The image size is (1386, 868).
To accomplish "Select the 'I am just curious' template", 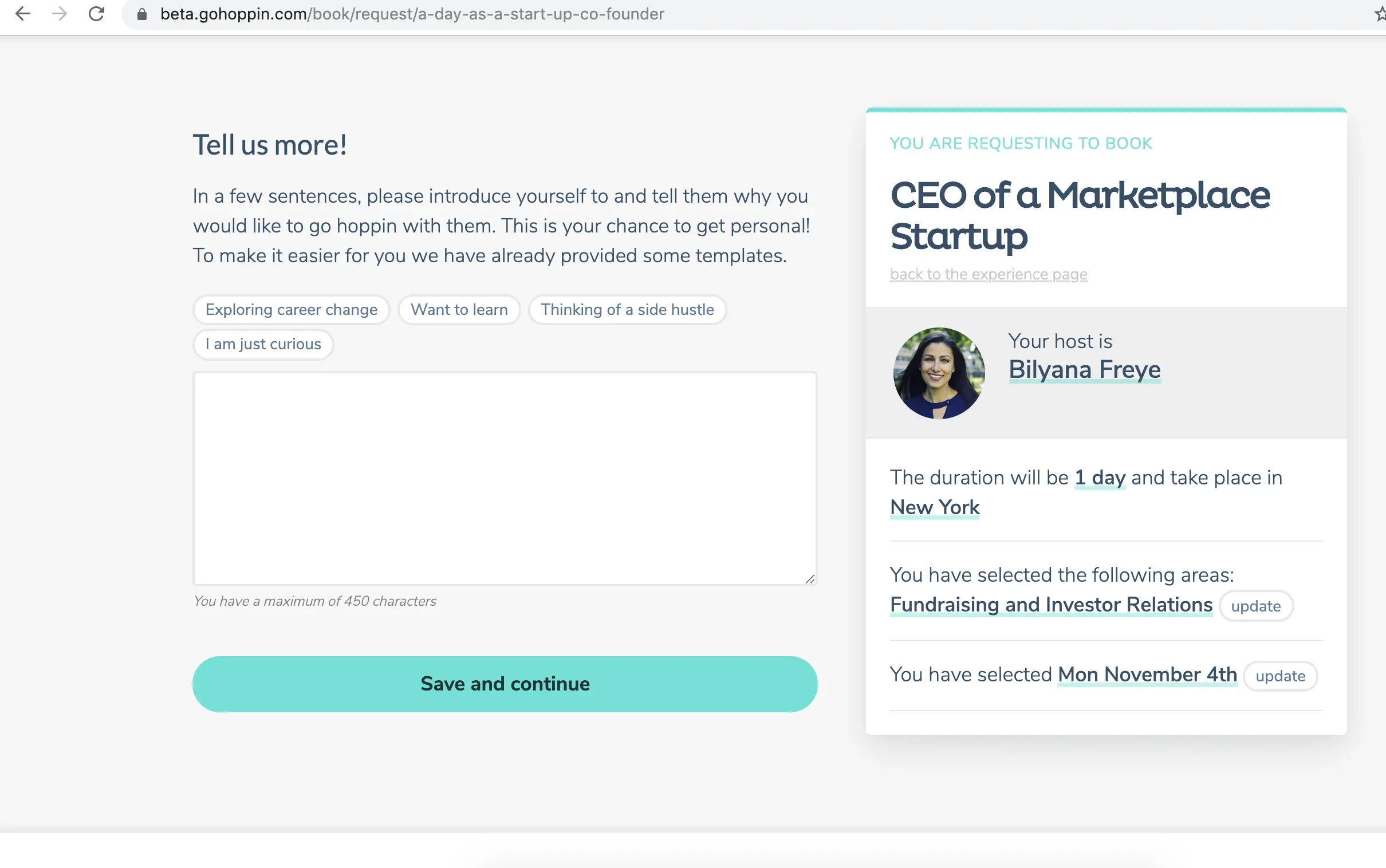I will tap(263, 345).
